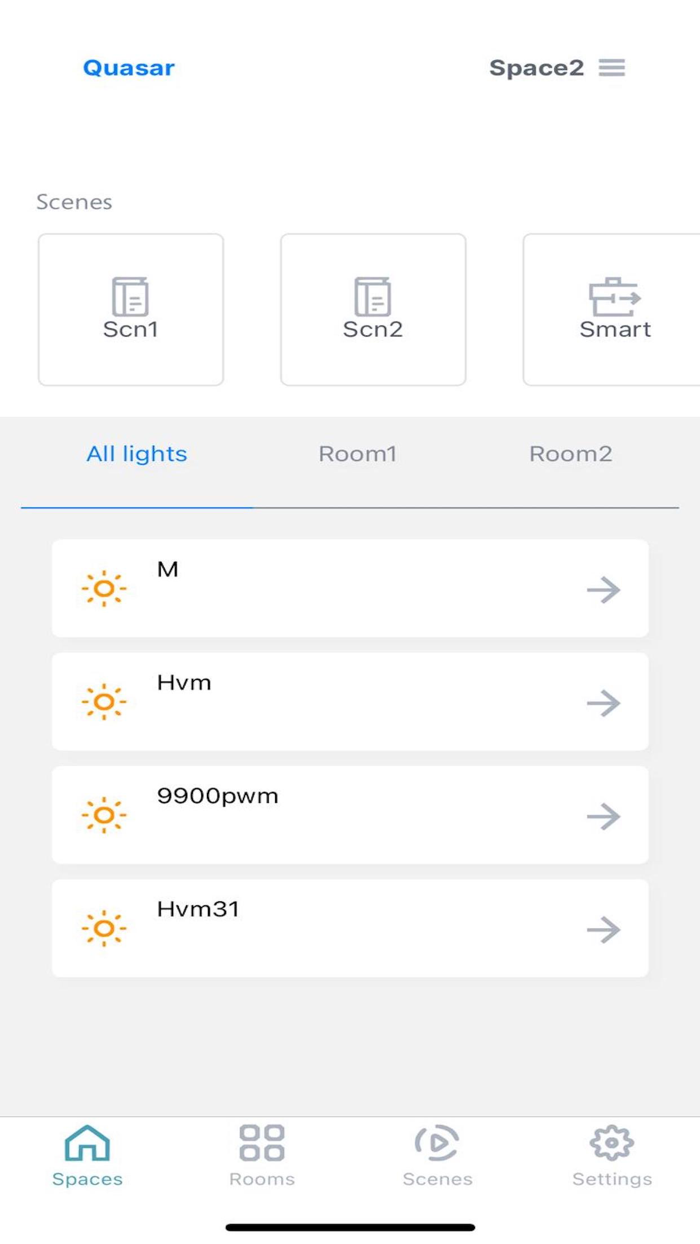Switch to the Room1 tab
This screenshot has height=1244, width=700.
tap(357, 454)
